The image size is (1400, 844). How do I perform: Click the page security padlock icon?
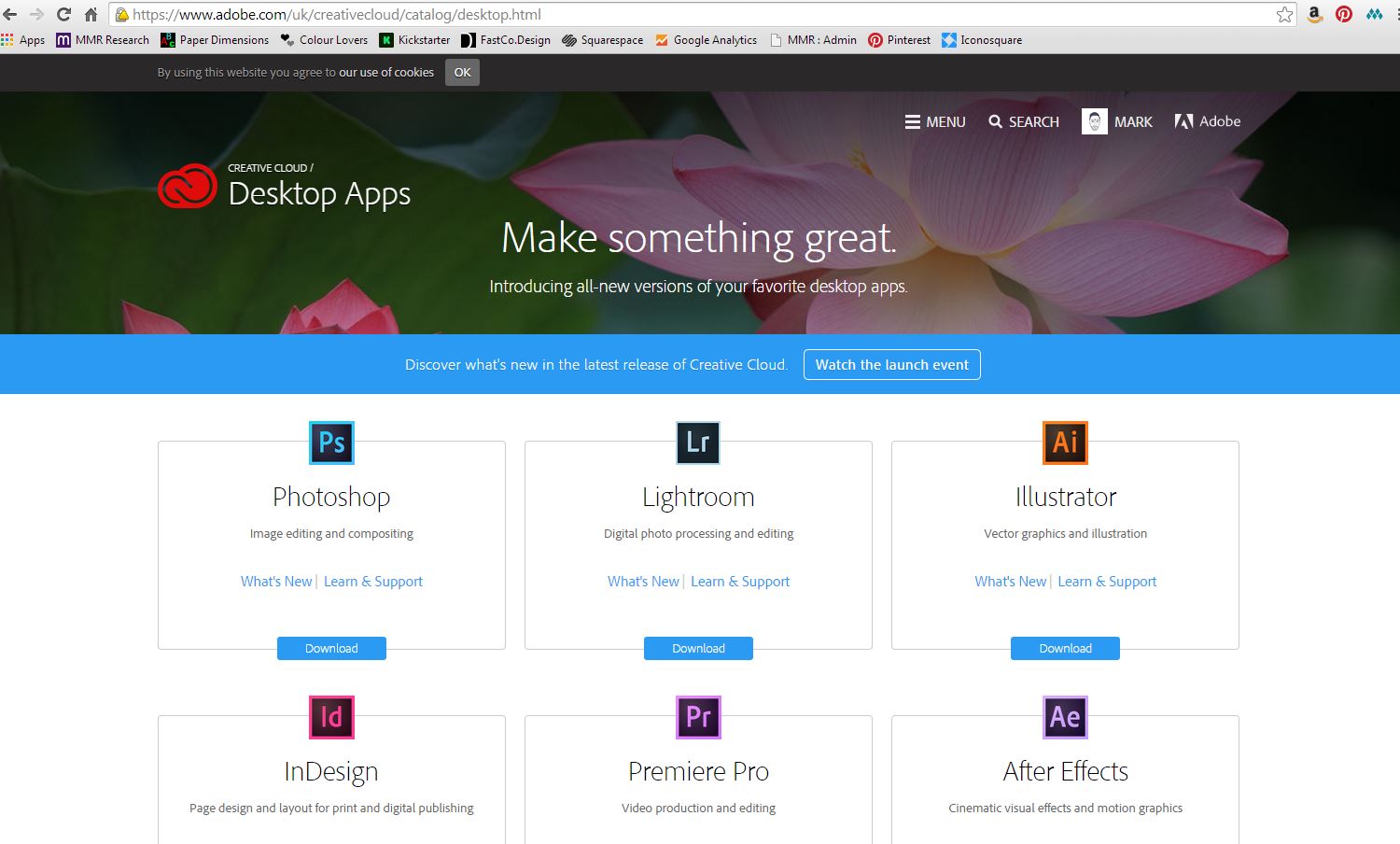(x=121, y=14)
